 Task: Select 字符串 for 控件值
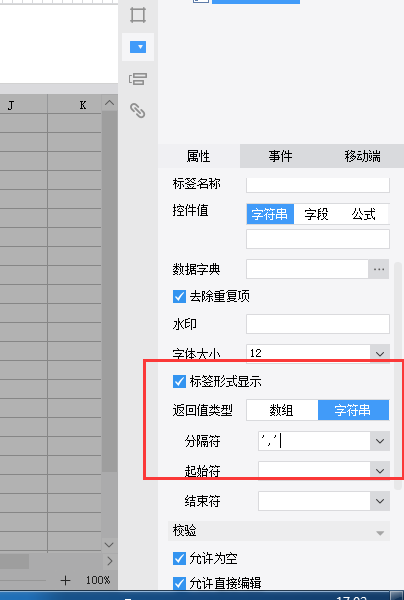click(270, 214)
